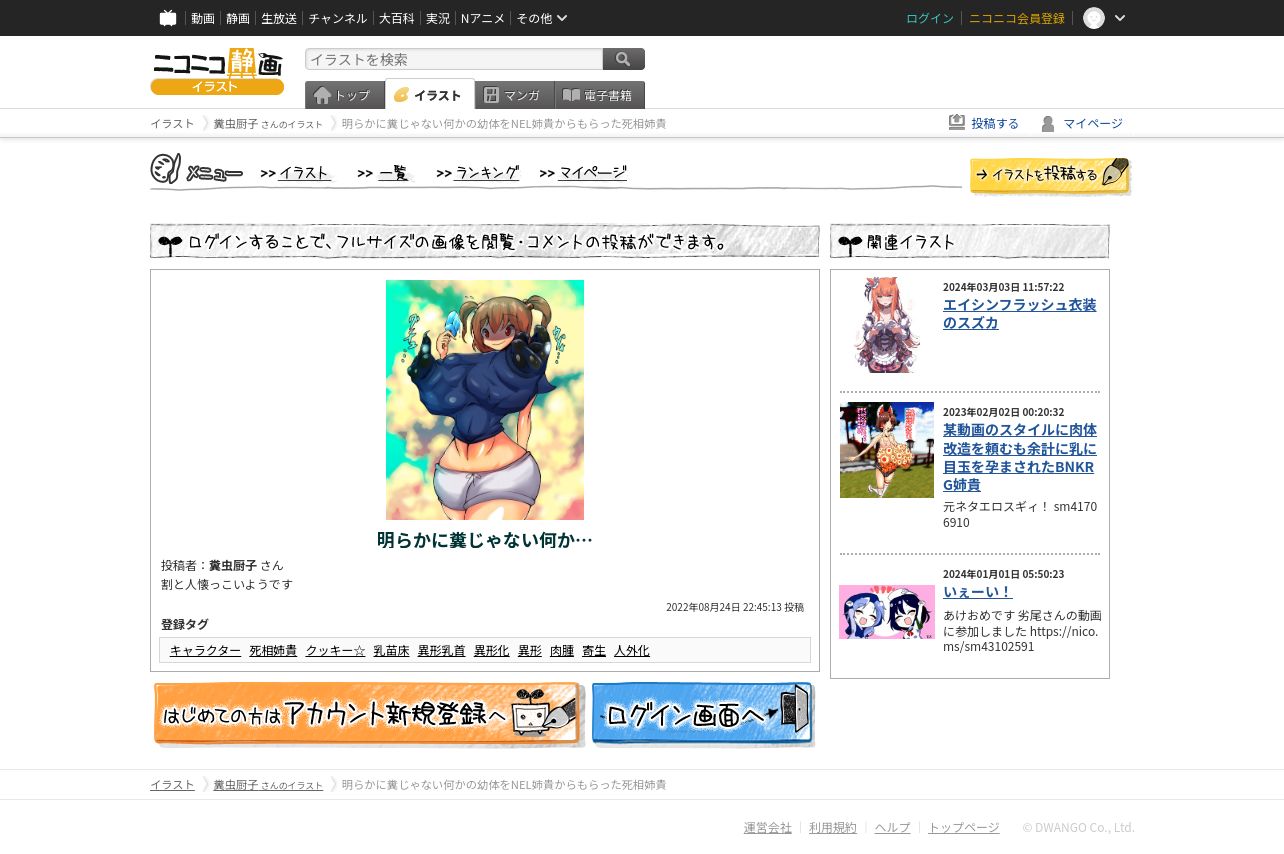Open the main illustration image
The image size is (1284, 854).
pyautogui.click(x=485, y=400)
